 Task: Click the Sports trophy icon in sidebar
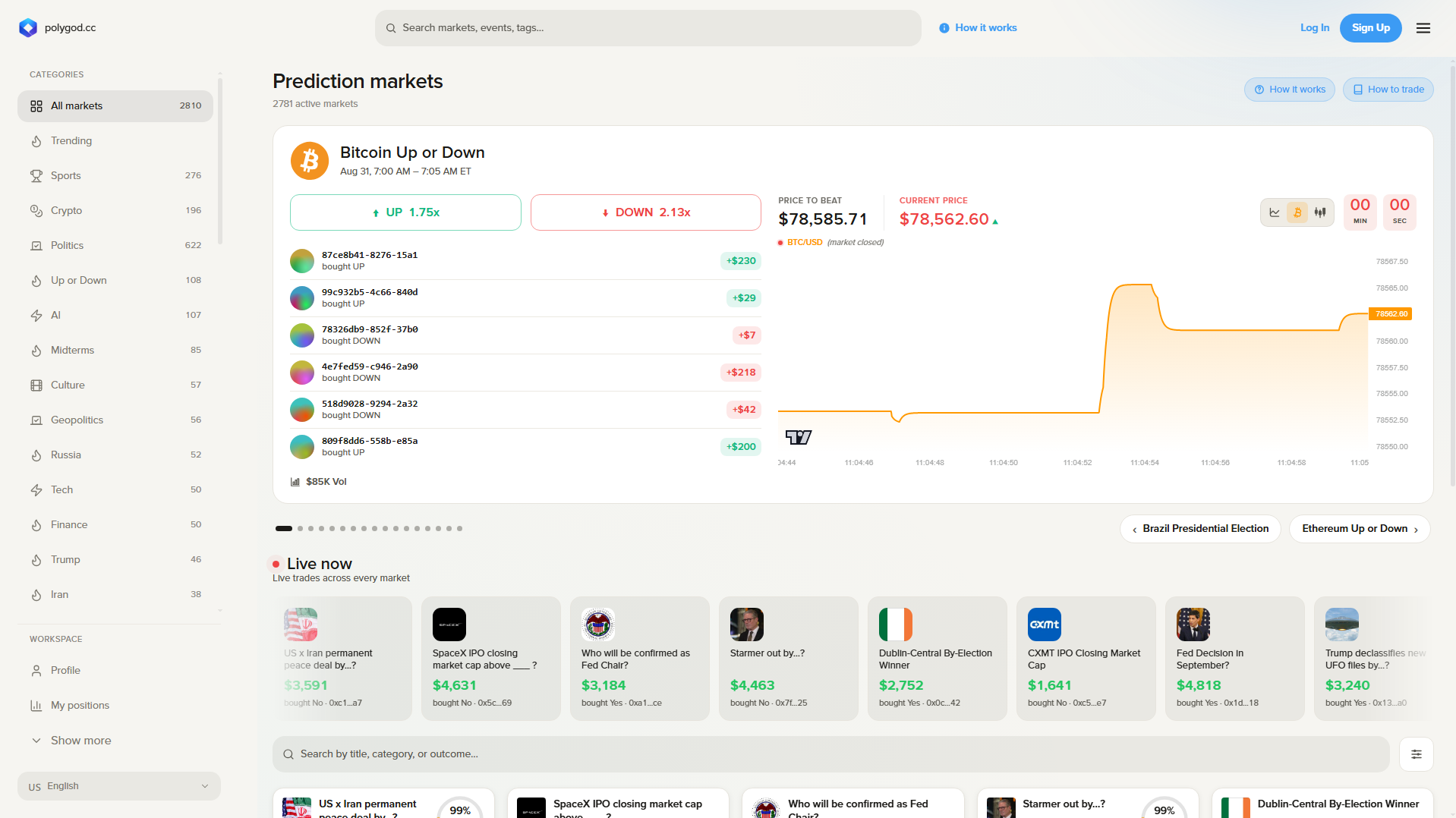pos(36,176)
